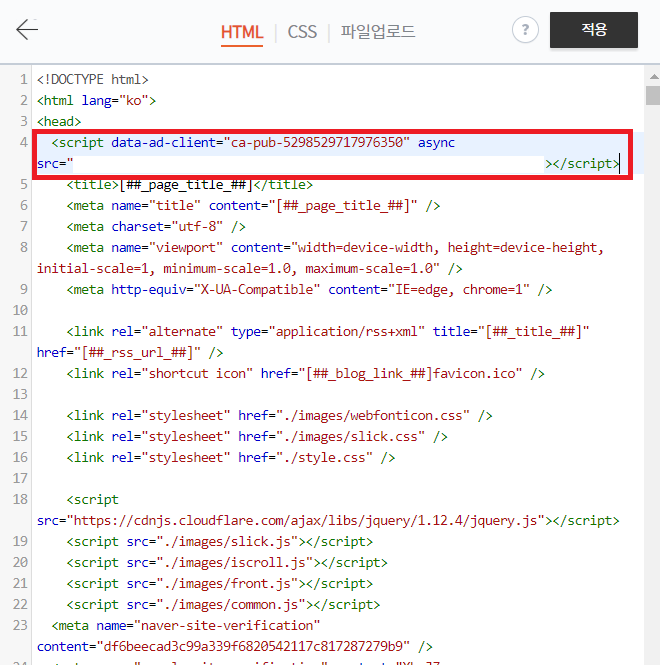660x665 pixels.
Task: Open the help question mark icon
Action: (525, 30)
